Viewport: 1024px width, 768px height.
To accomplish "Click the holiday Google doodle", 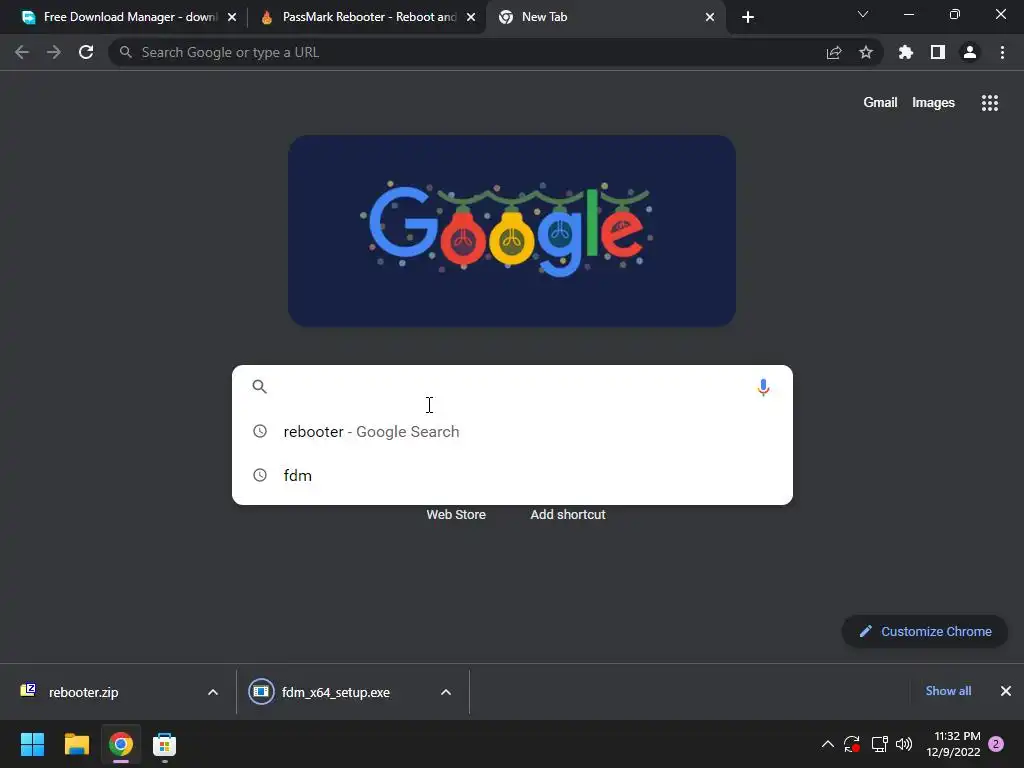I will point(512,231).
